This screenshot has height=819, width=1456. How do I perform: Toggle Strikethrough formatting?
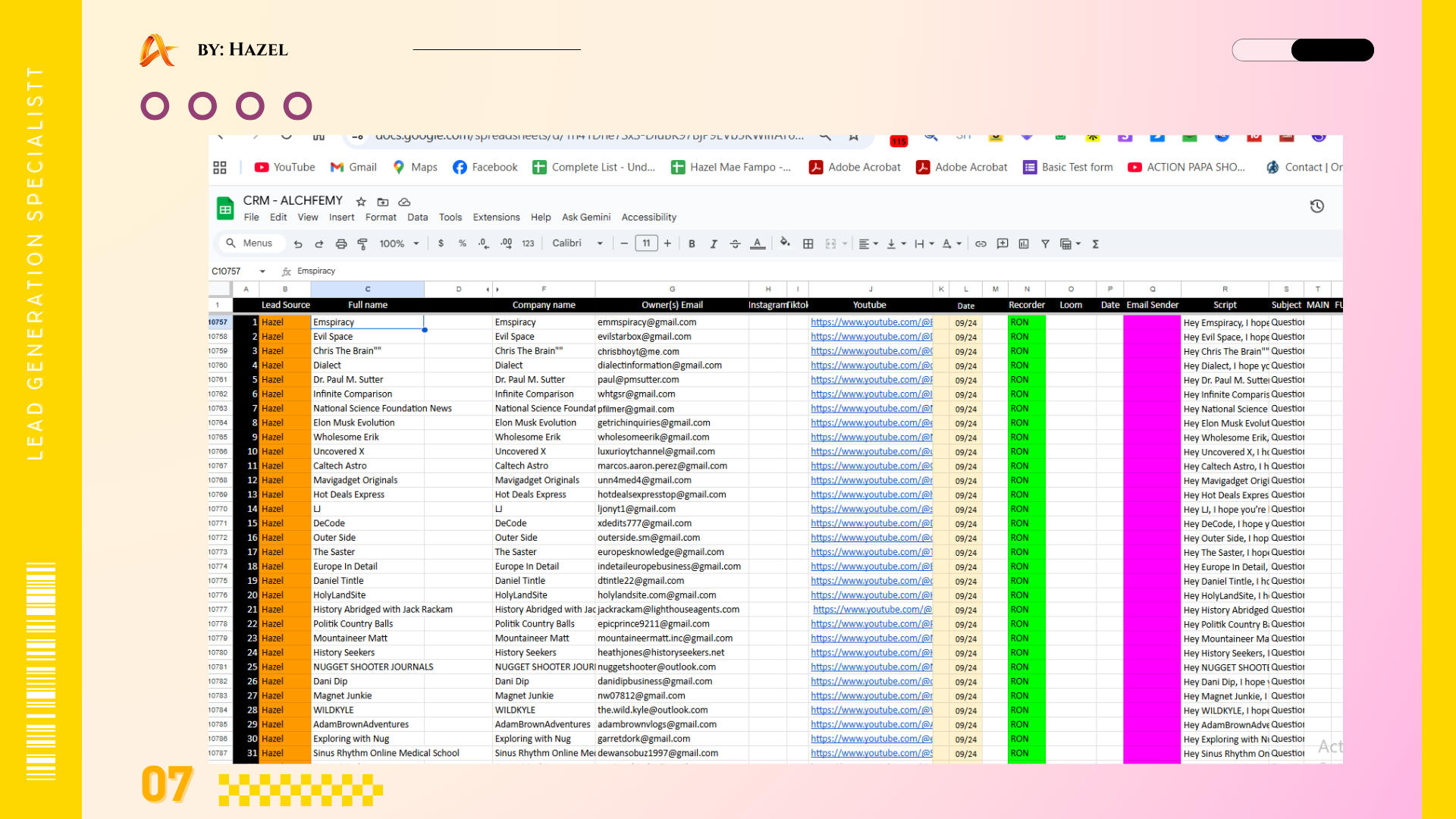(x=735, y=243)
